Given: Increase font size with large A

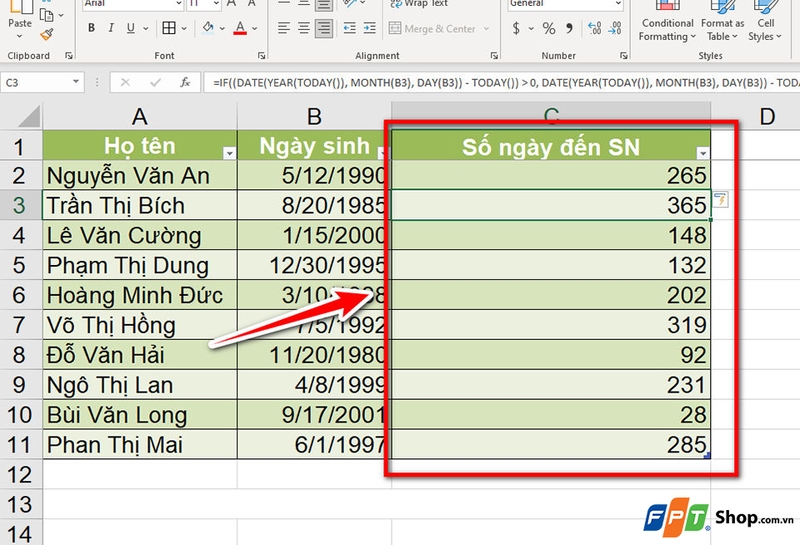Looking at the screenshot, I should (x=231, y=4).
